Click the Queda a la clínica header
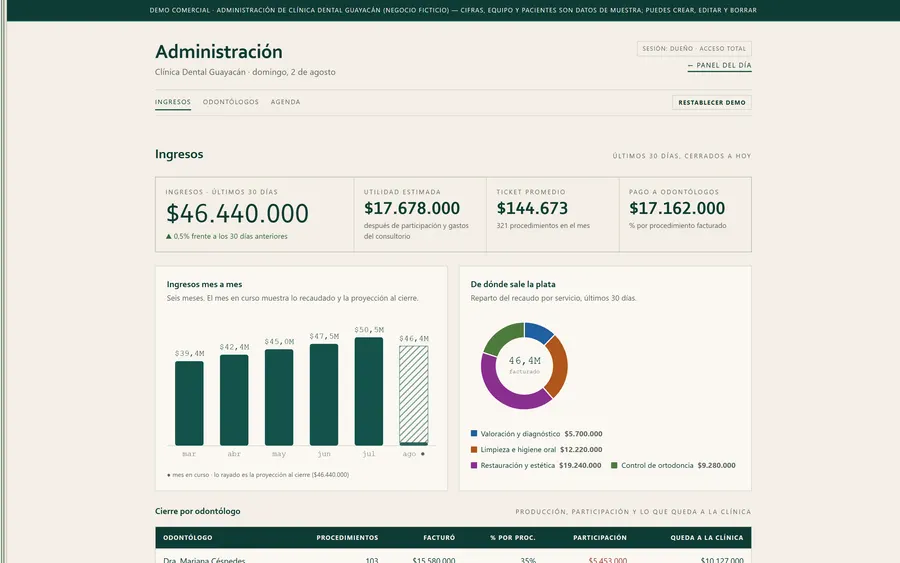Screen dimensions: 900x563 (x=707, y=538)
